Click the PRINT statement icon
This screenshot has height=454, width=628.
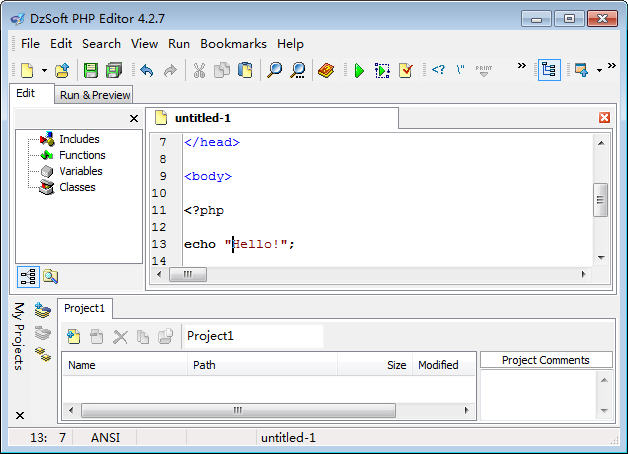[484, 70]
